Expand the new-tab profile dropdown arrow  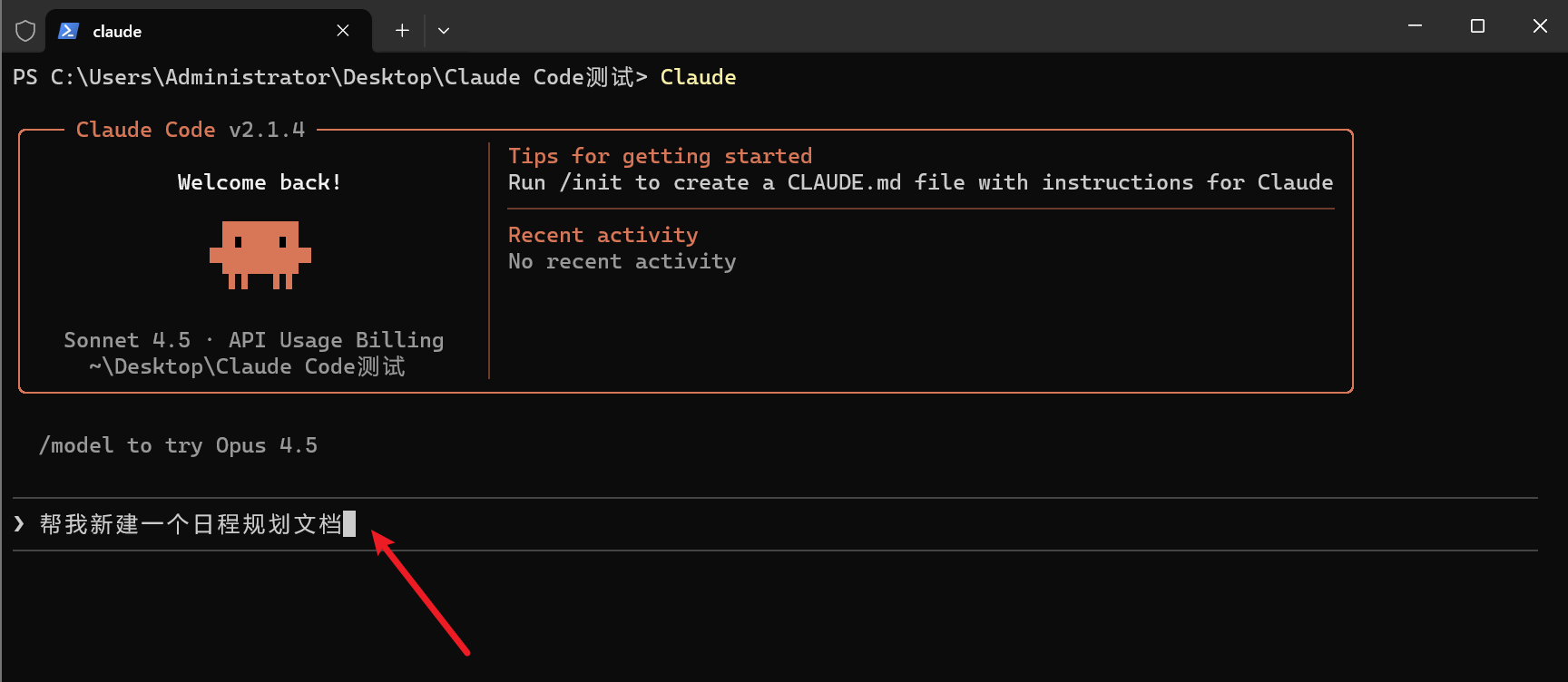pyautogui.click(x=444, y=31)
